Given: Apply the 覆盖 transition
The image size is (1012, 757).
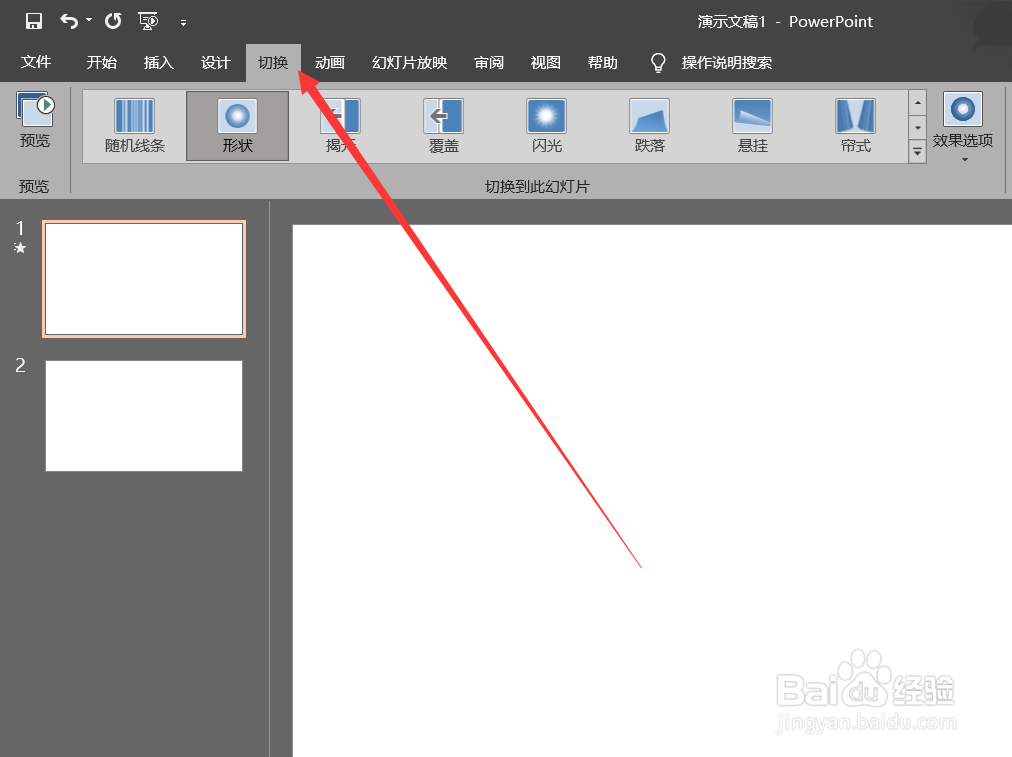Looking at the screenshot, I should (x=443, y=126).
